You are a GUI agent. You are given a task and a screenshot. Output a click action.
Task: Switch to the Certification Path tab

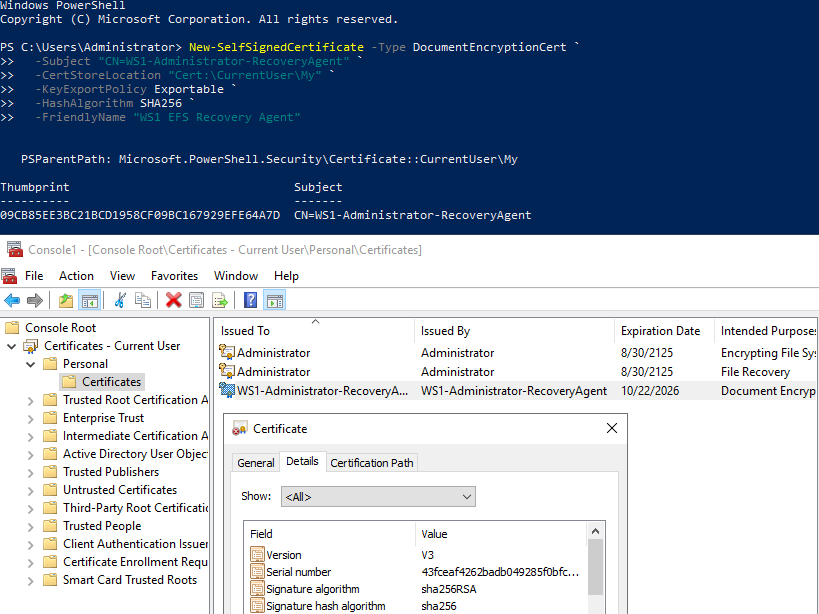[x=372, y=462]
